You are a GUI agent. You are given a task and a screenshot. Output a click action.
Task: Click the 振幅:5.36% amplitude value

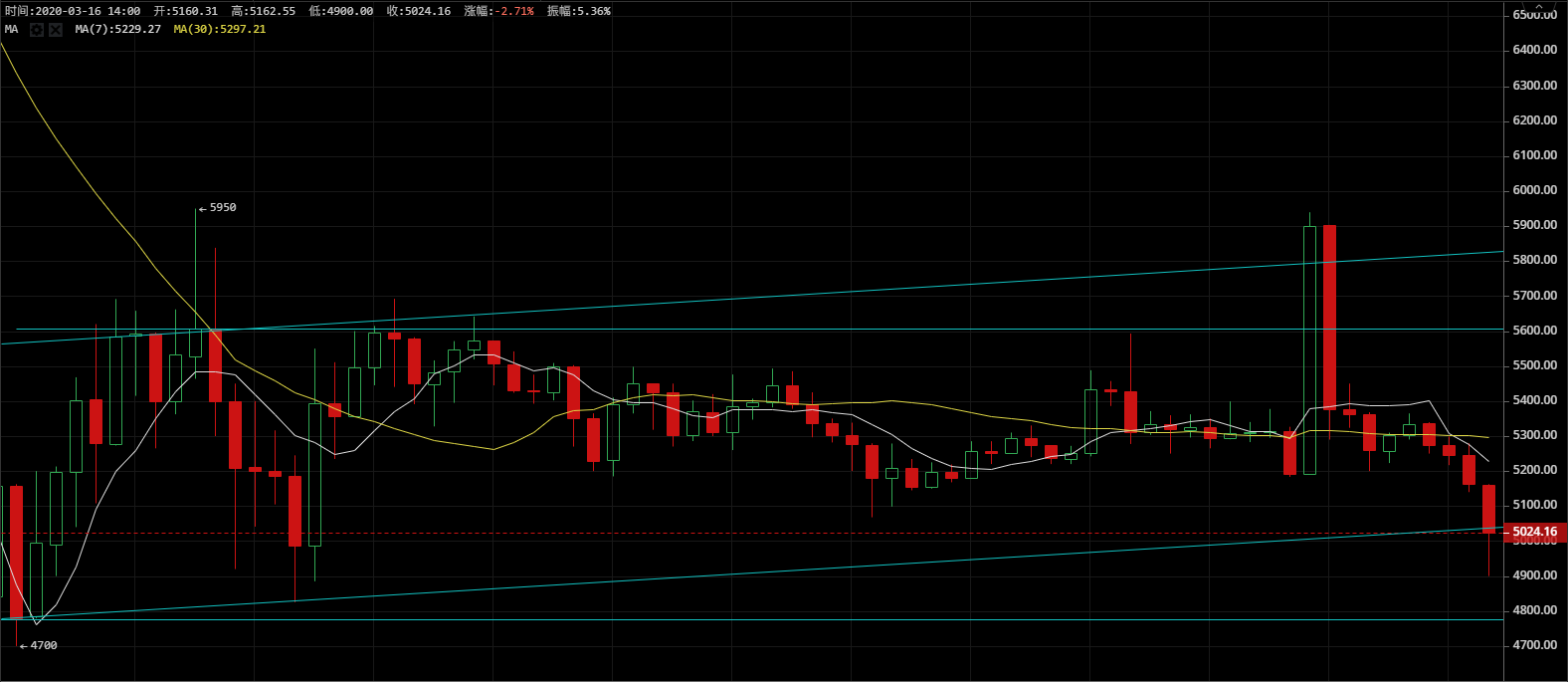[579, 11]
